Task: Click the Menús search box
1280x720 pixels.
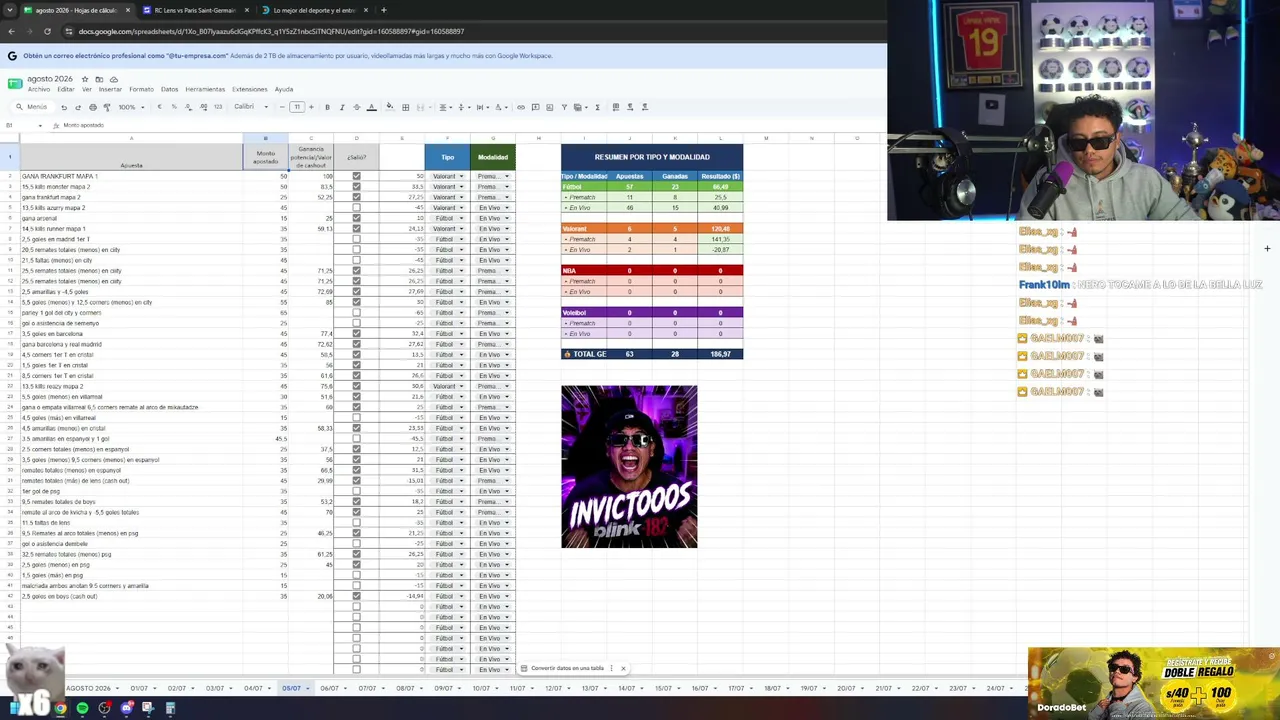Action: [x=32, y=107]
